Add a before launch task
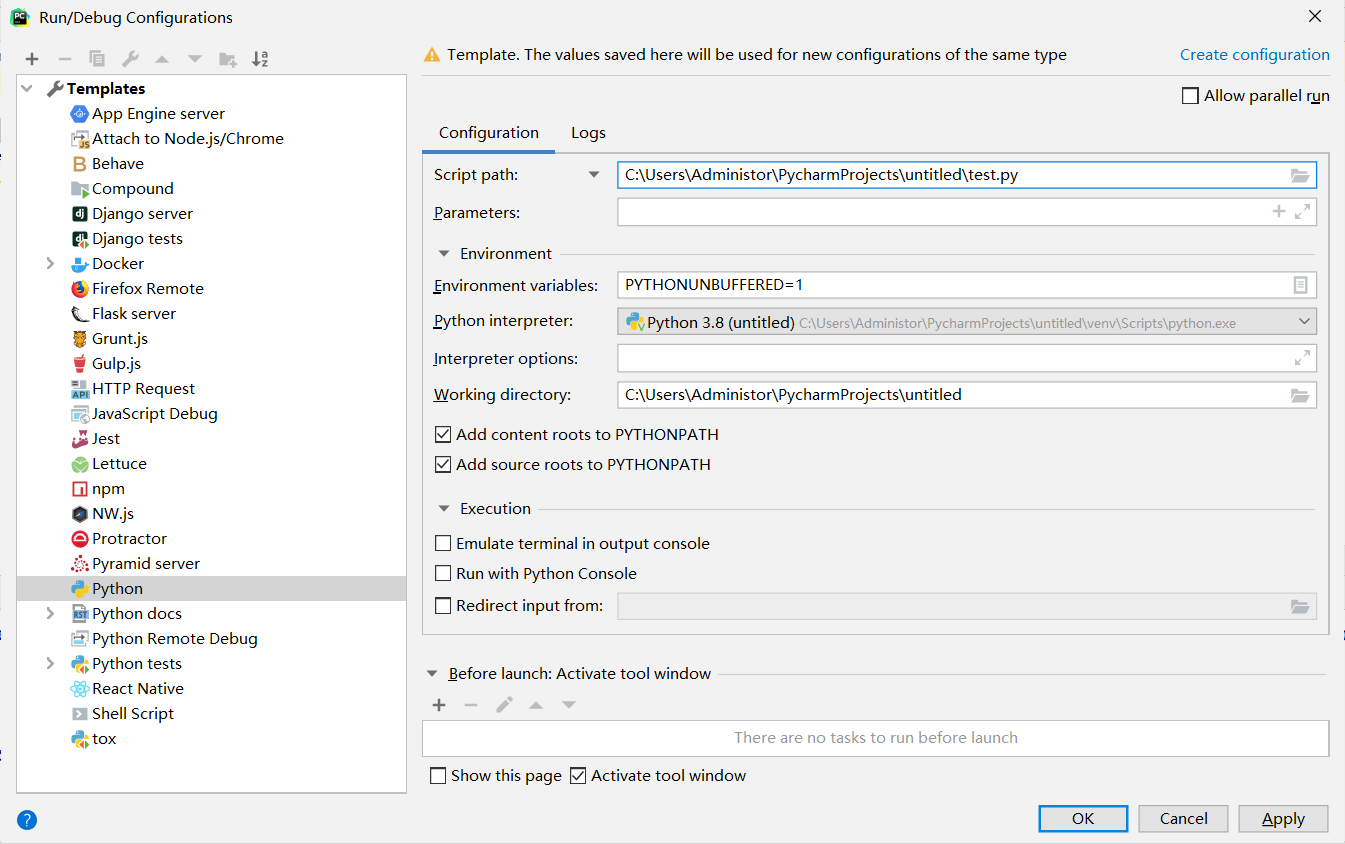Image resolution: width=1345 pixels, height=844 pixels. tap(438, 705)
